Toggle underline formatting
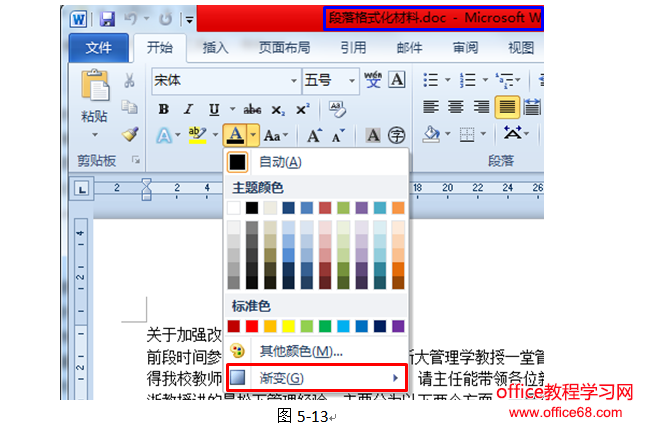The width and height of the screenshot is (652, 429). [214, 109]
